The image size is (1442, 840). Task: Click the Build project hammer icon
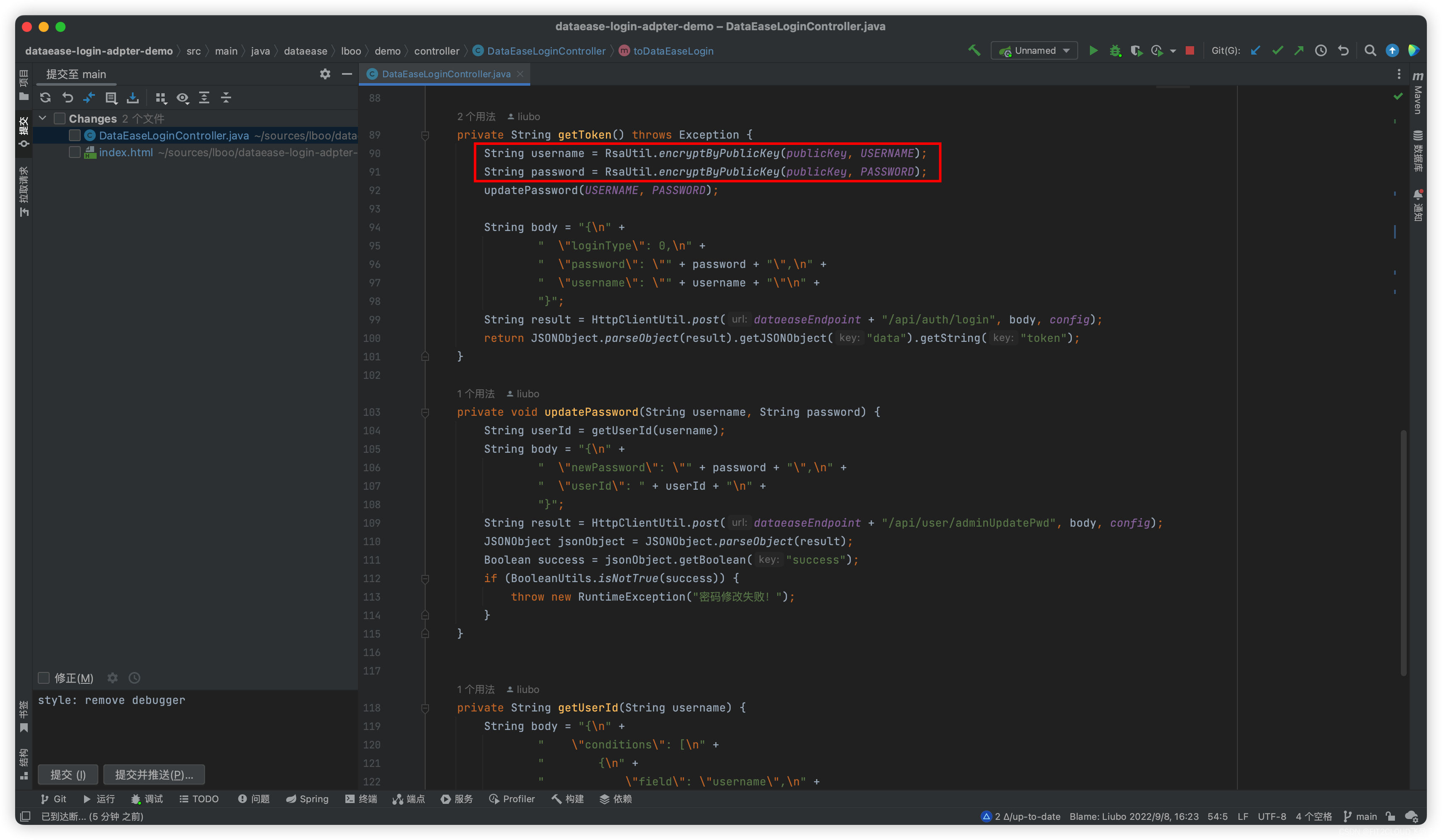[x=974, y=51]
